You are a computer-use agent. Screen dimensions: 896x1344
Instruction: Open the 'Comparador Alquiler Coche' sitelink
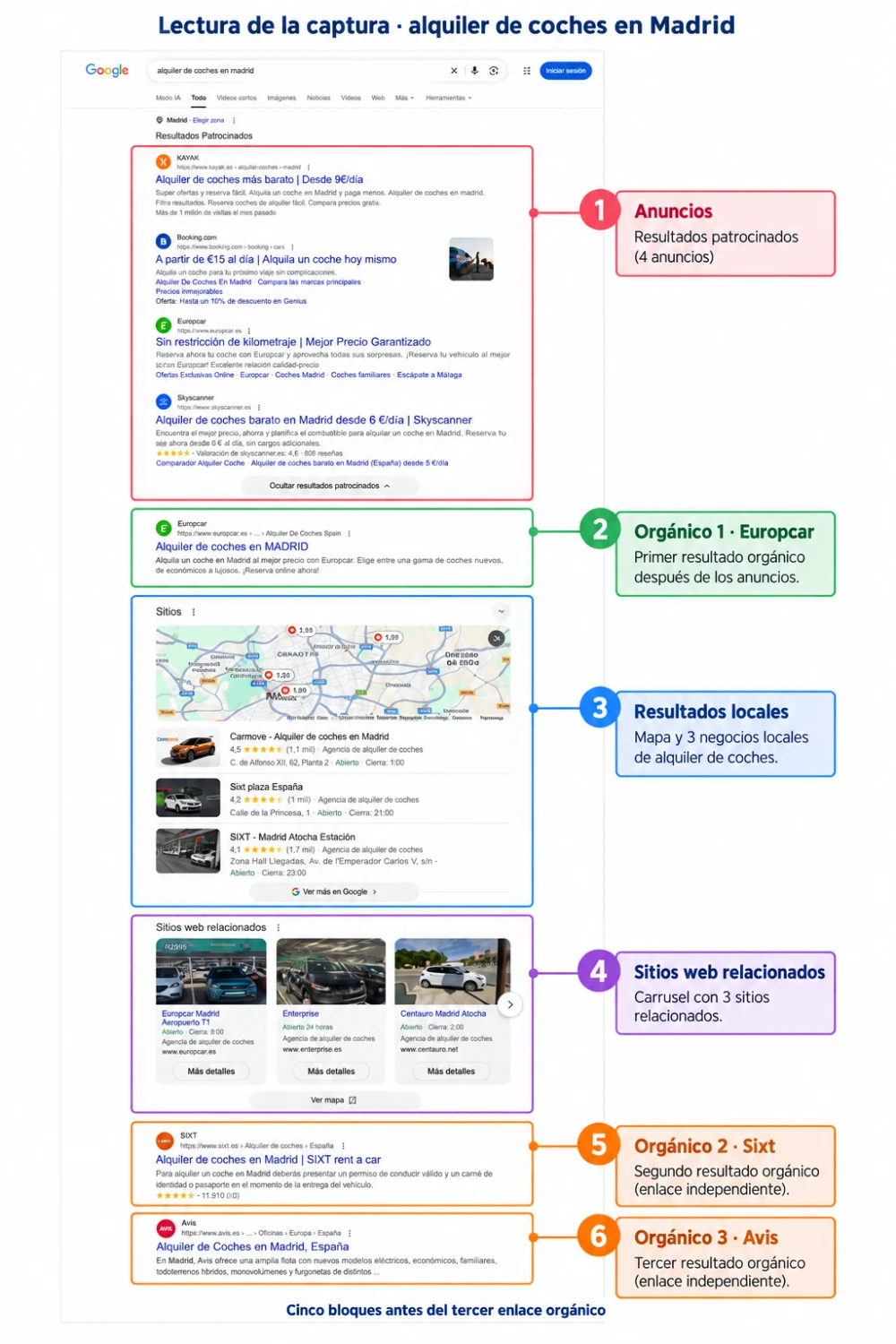[x=200, y=463]
